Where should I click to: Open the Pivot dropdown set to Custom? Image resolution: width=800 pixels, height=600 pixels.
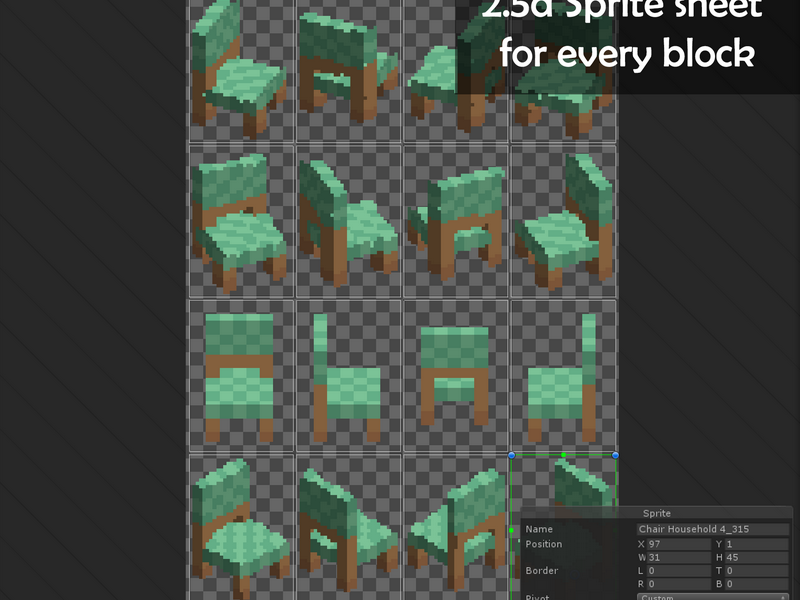pyautogui.click(x=713, y=597)
